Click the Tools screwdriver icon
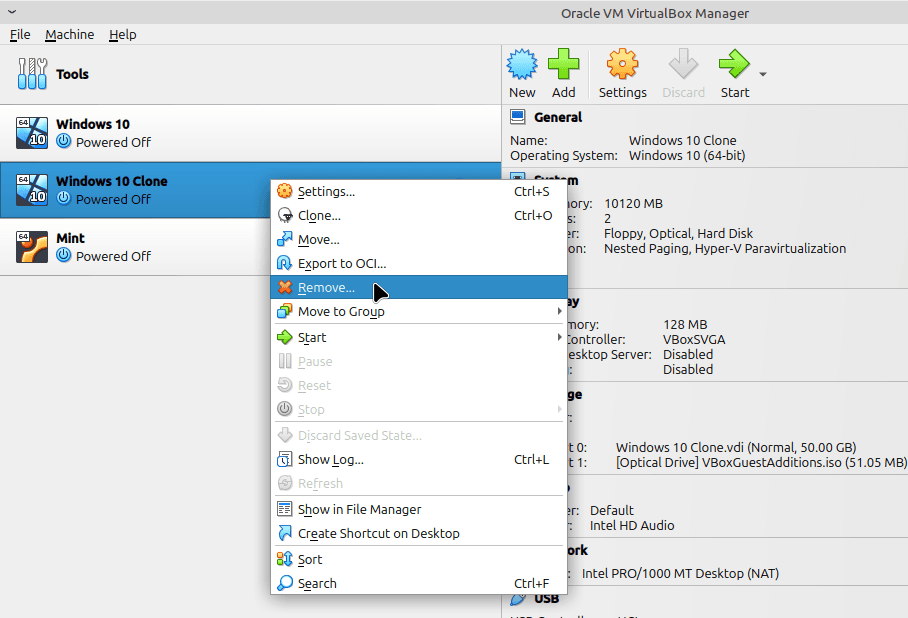This screenshot has width=908, height=618. coord(32,74)
